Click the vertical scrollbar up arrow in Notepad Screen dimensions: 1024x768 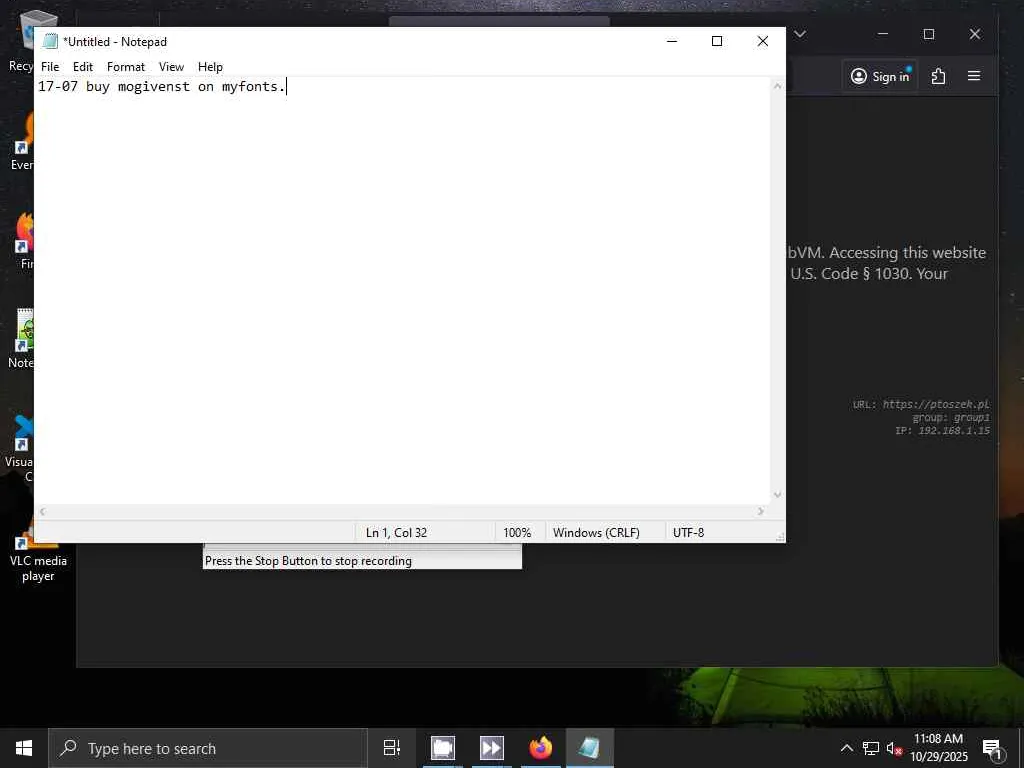777,86
